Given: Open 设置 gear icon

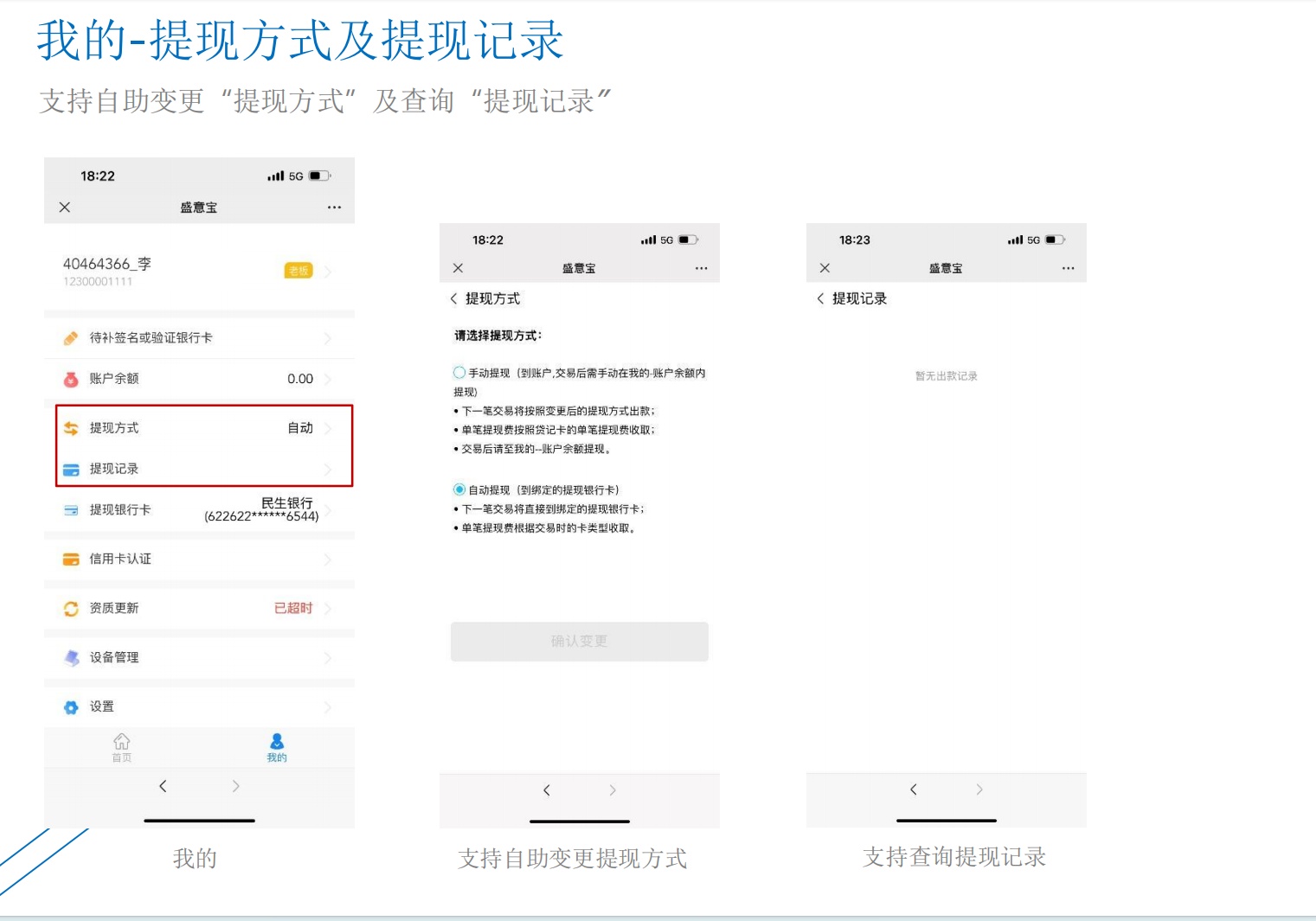Looking at the screenshot, I should point(71,707).
